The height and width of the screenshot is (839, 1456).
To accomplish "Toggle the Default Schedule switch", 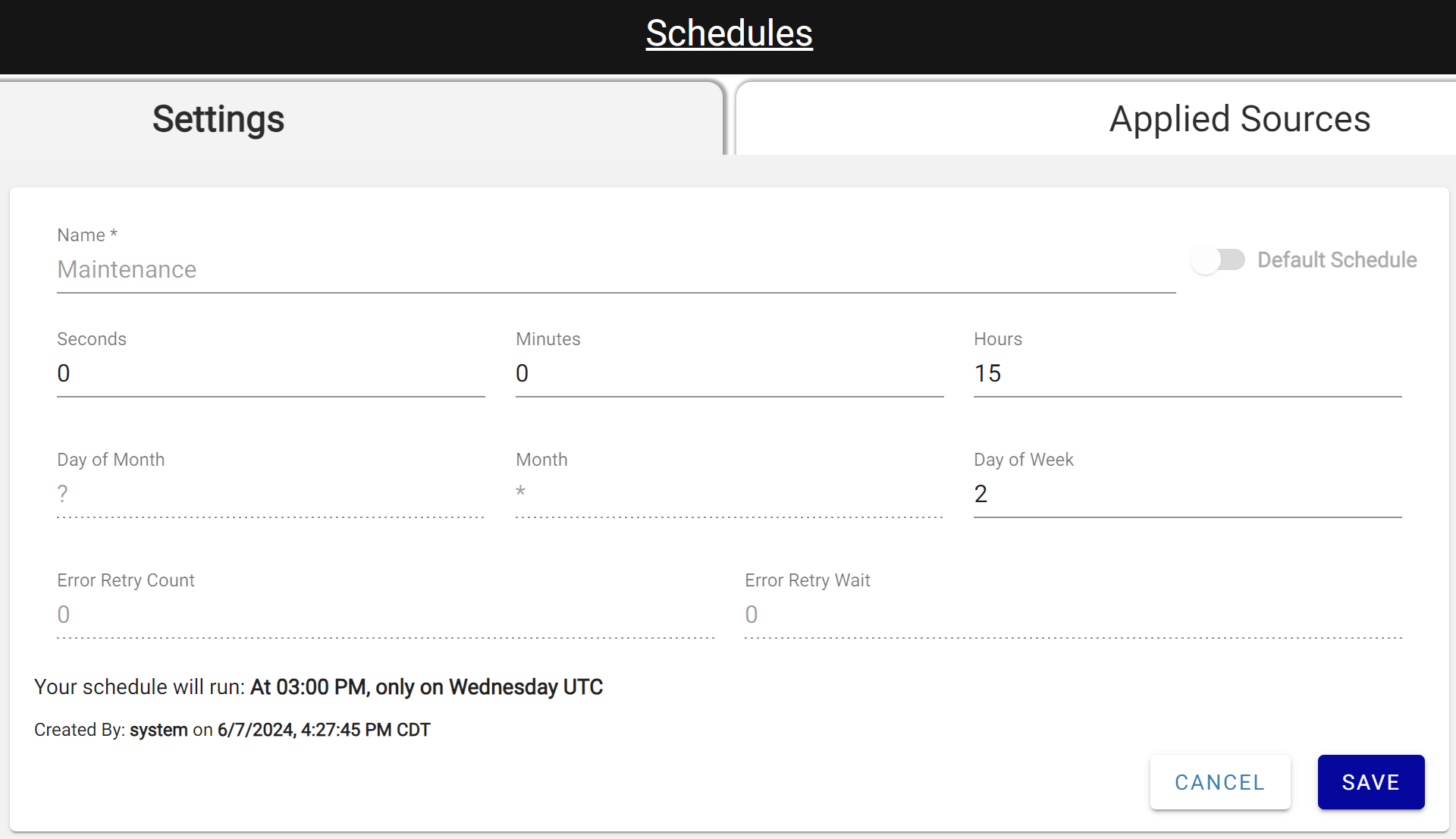I will click(x=1218, y=260).
